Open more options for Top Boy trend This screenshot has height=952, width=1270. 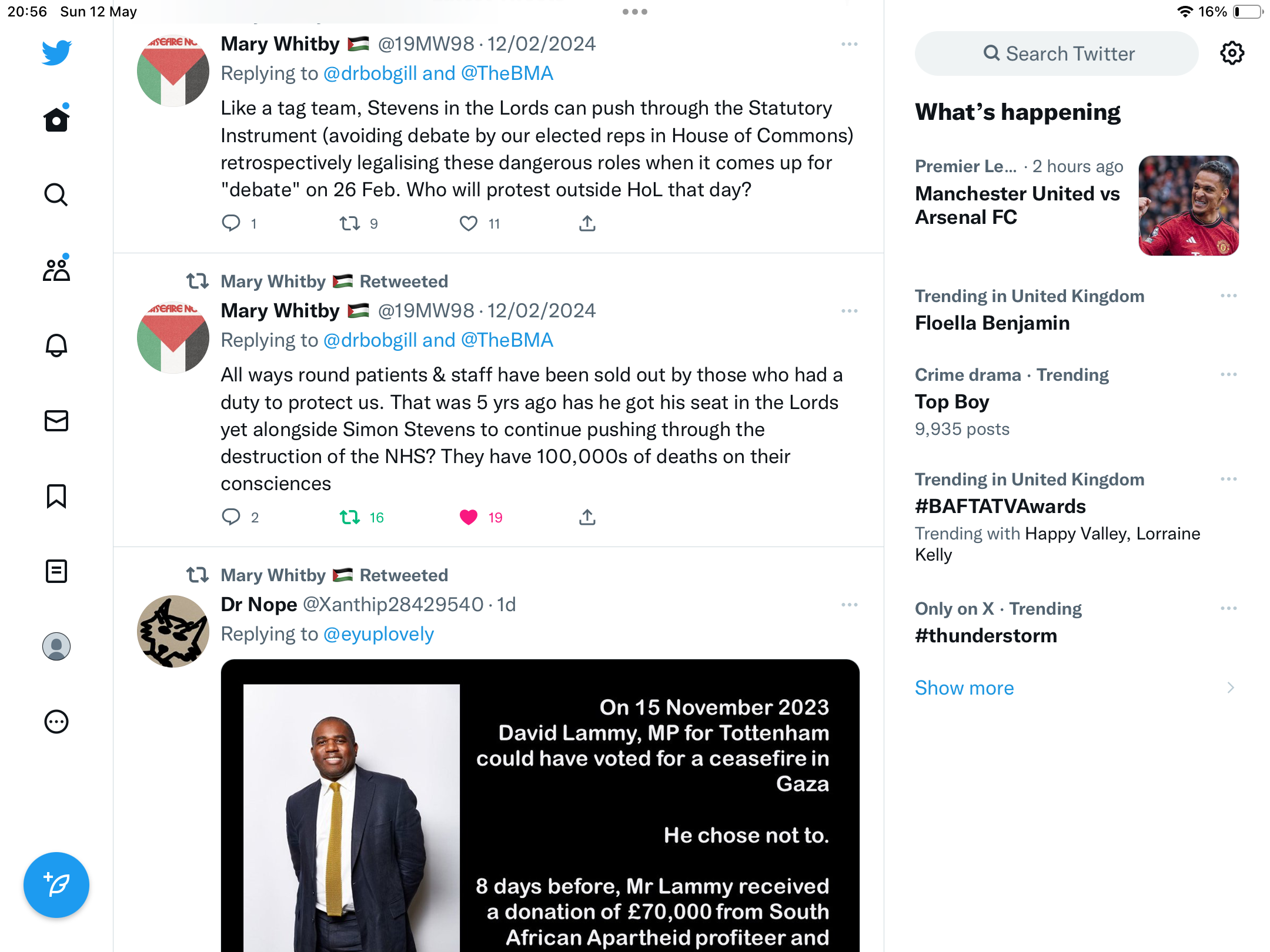1229,374
